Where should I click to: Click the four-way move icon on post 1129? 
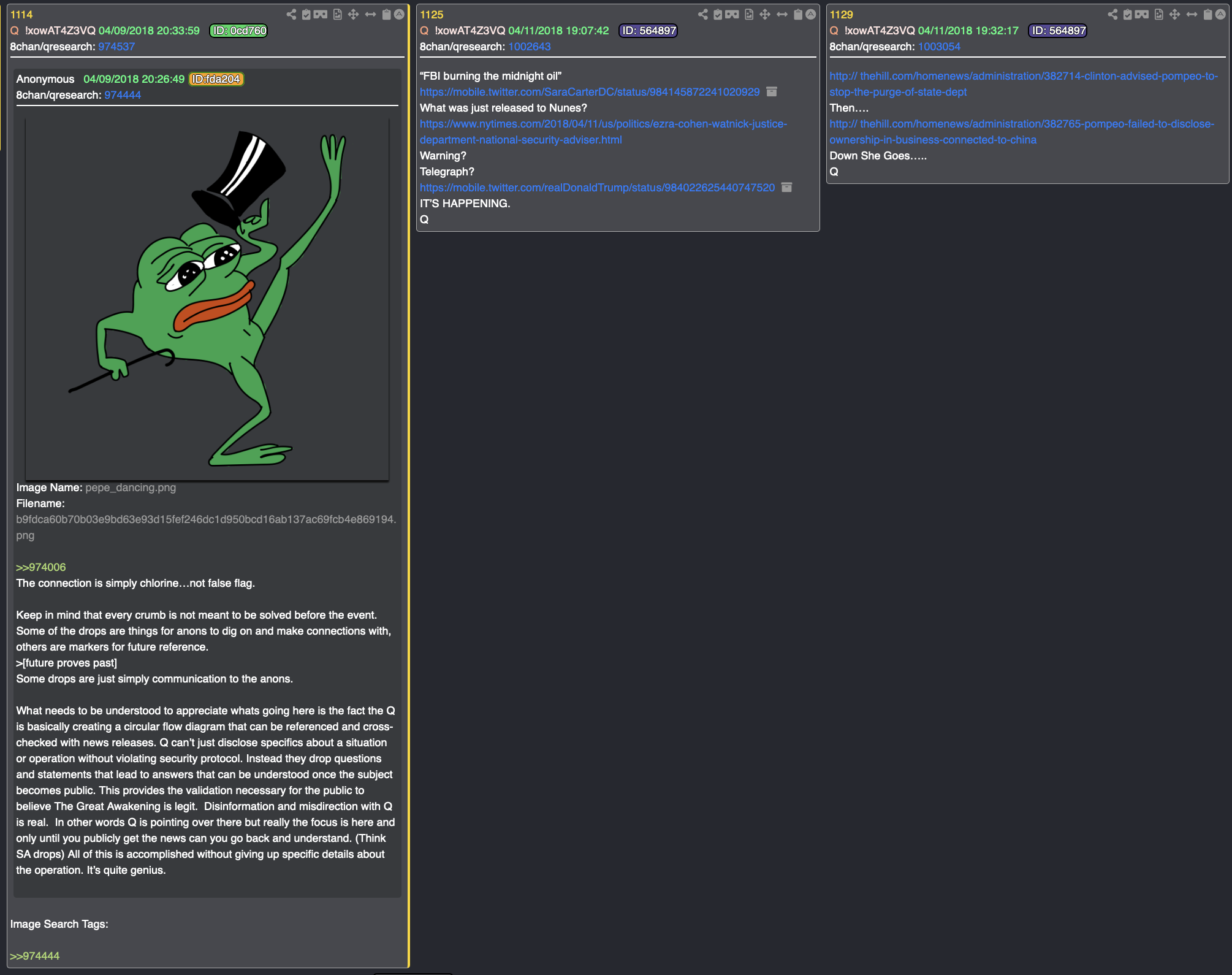(1174, 14)
